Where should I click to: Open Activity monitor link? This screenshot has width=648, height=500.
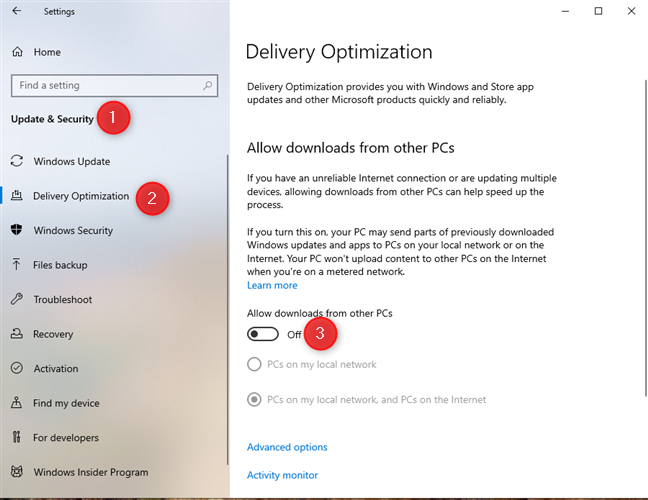pos(283,475)
